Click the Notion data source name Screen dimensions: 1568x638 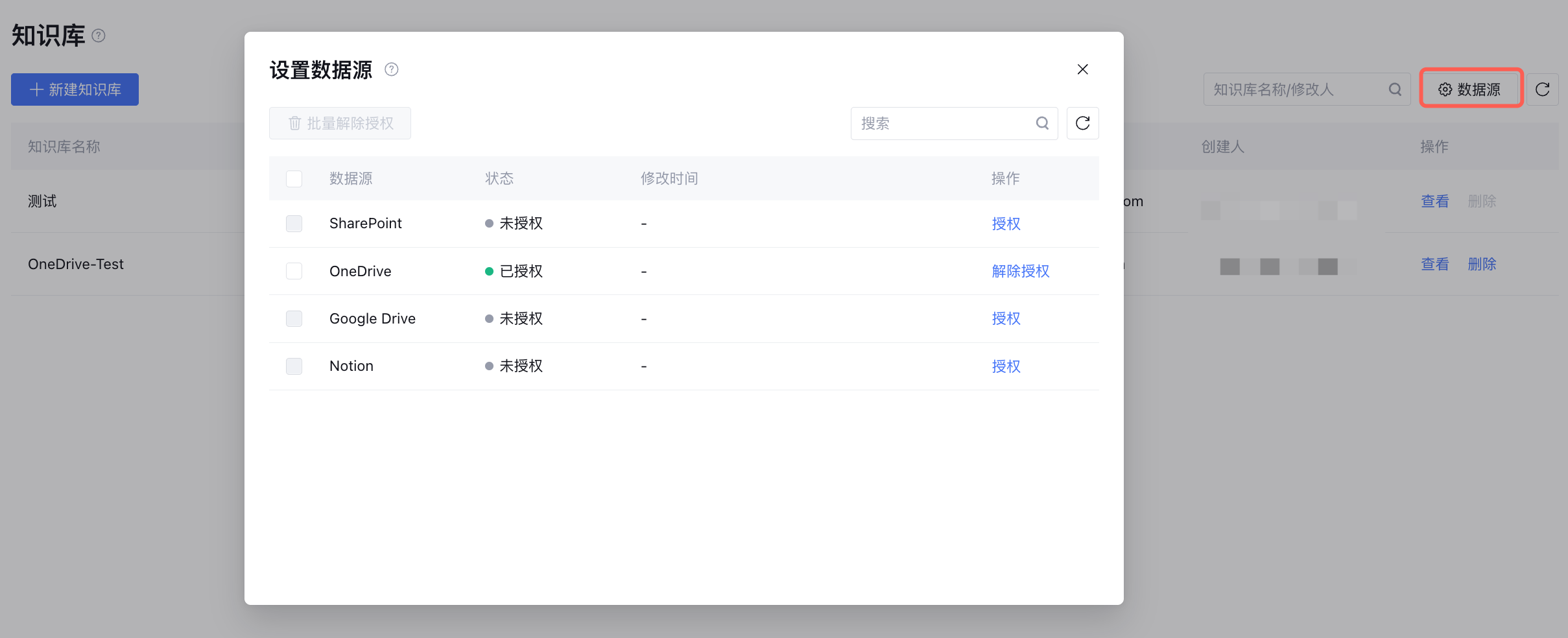[351, 366]
